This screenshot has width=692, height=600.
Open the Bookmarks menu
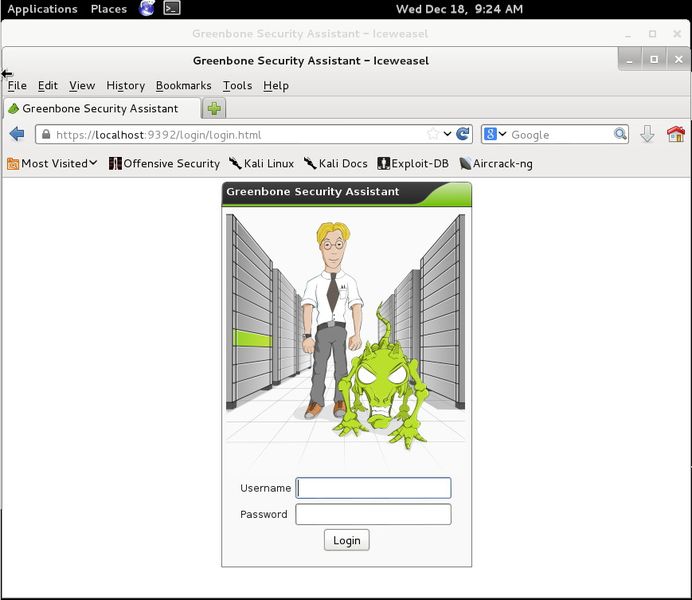tap(184, 86)
